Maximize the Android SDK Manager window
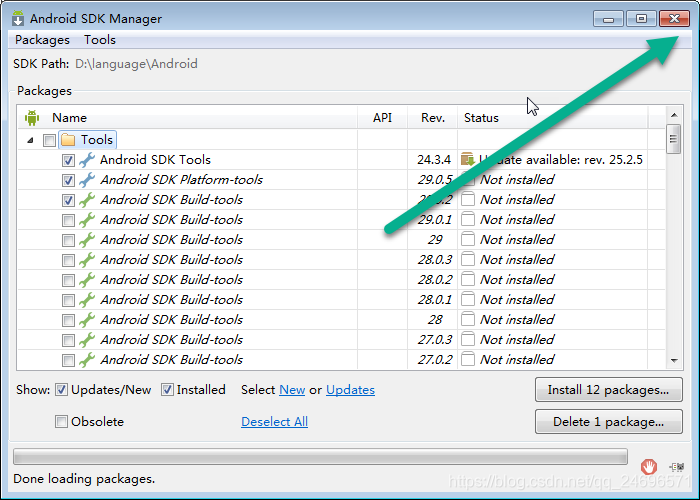The width and height of the screenshot is (700, 500). [x=641, y=19]
